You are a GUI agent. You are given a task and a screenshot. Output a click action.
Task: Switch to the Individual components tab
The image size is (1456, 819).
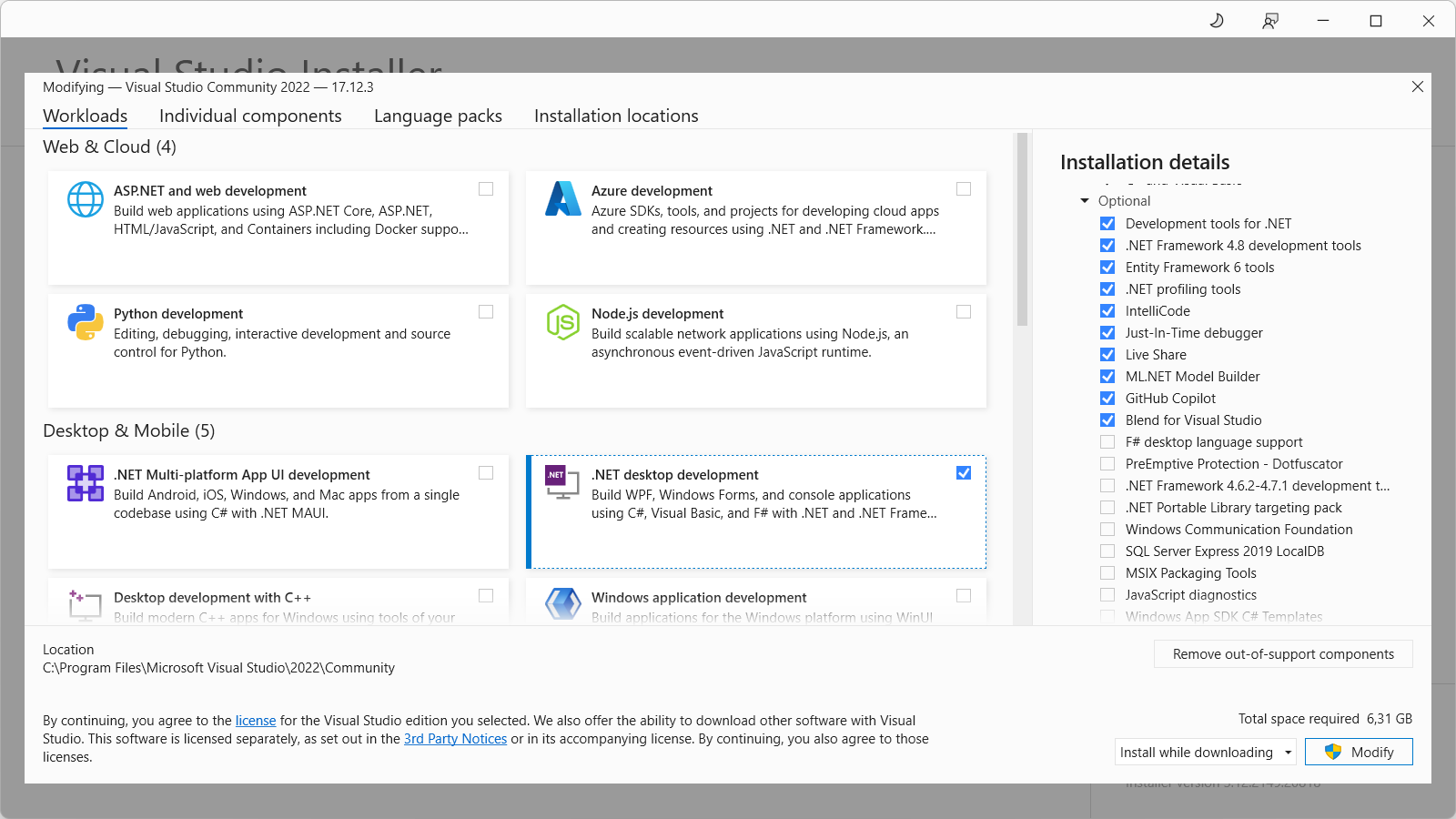click(250, 116)
